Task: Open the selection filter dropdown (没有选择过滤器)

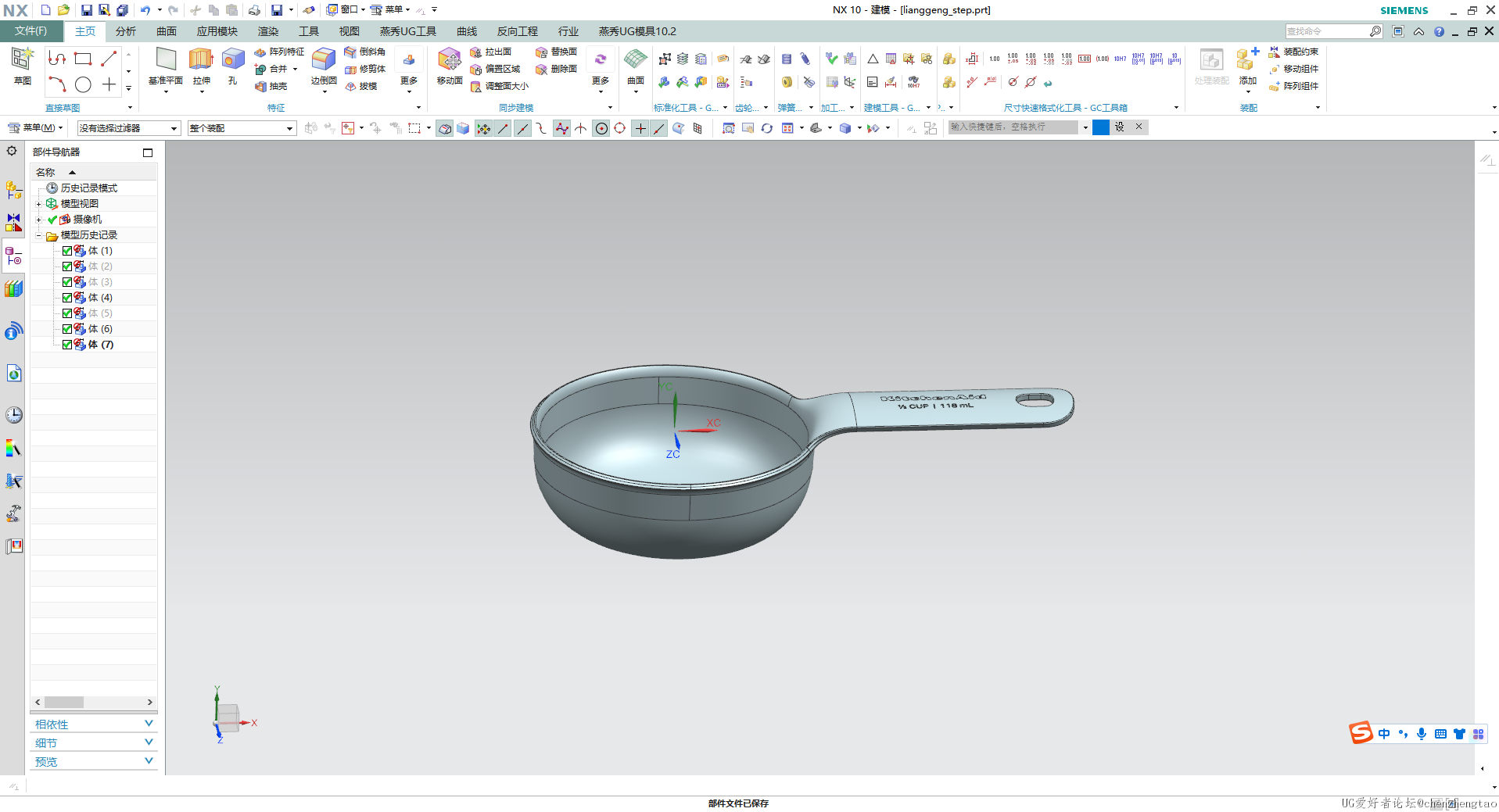Action: 129,128
